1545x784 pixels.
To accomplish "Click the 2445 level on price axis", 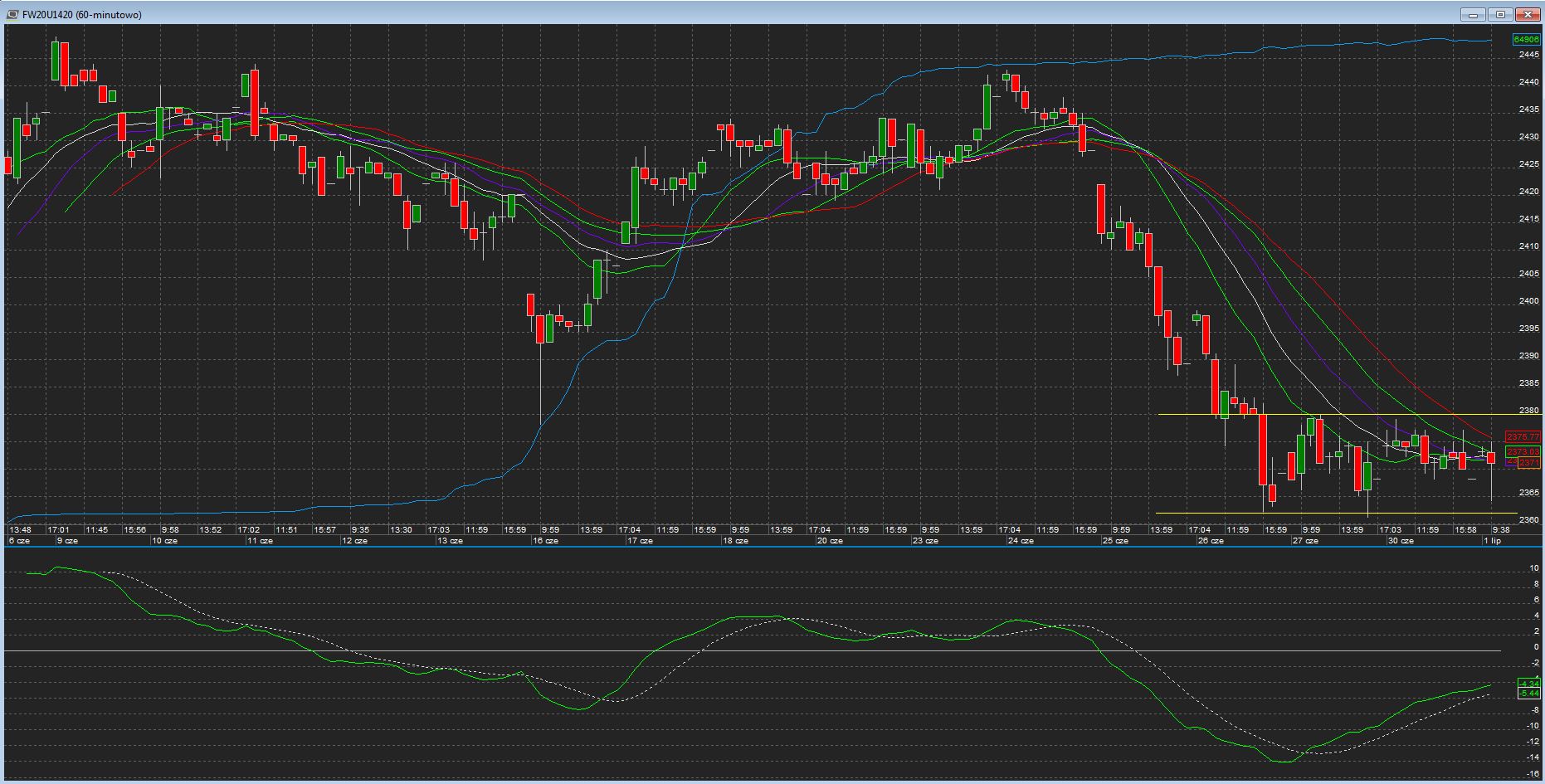I will point(1528,55).
